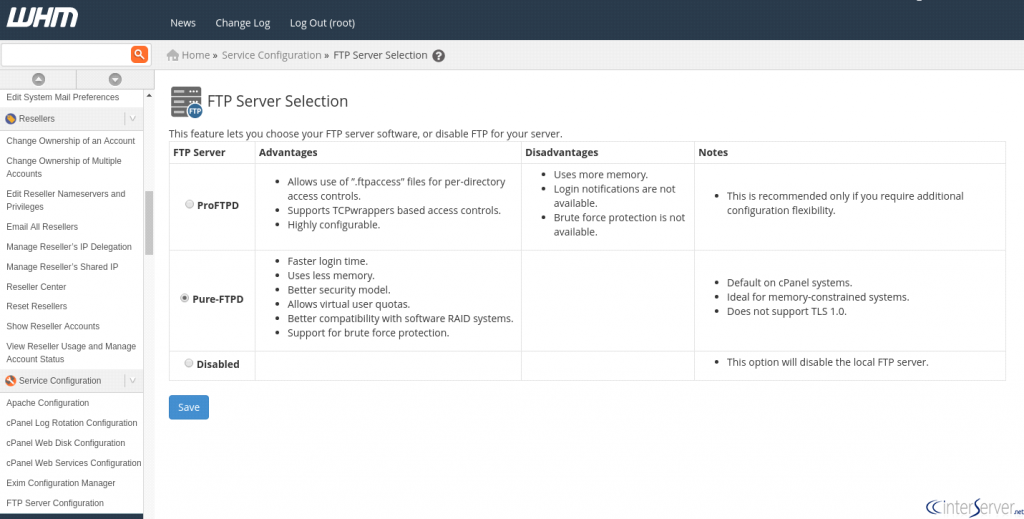Open the Change Log menu item

point(242,23)
